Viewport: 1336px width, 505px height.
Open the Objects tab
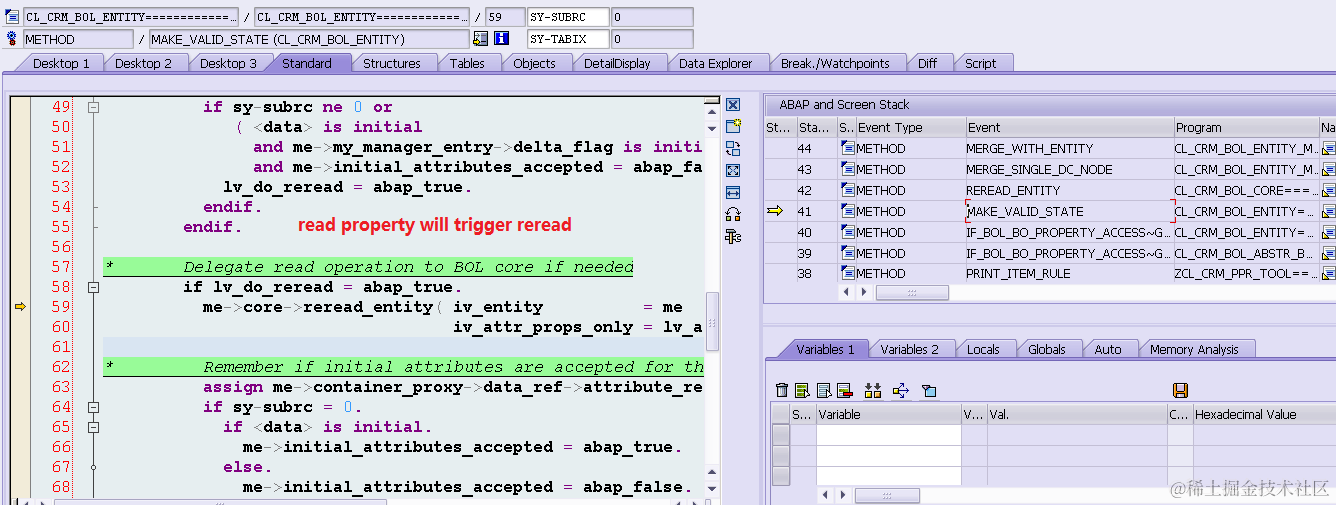[534, 63]
